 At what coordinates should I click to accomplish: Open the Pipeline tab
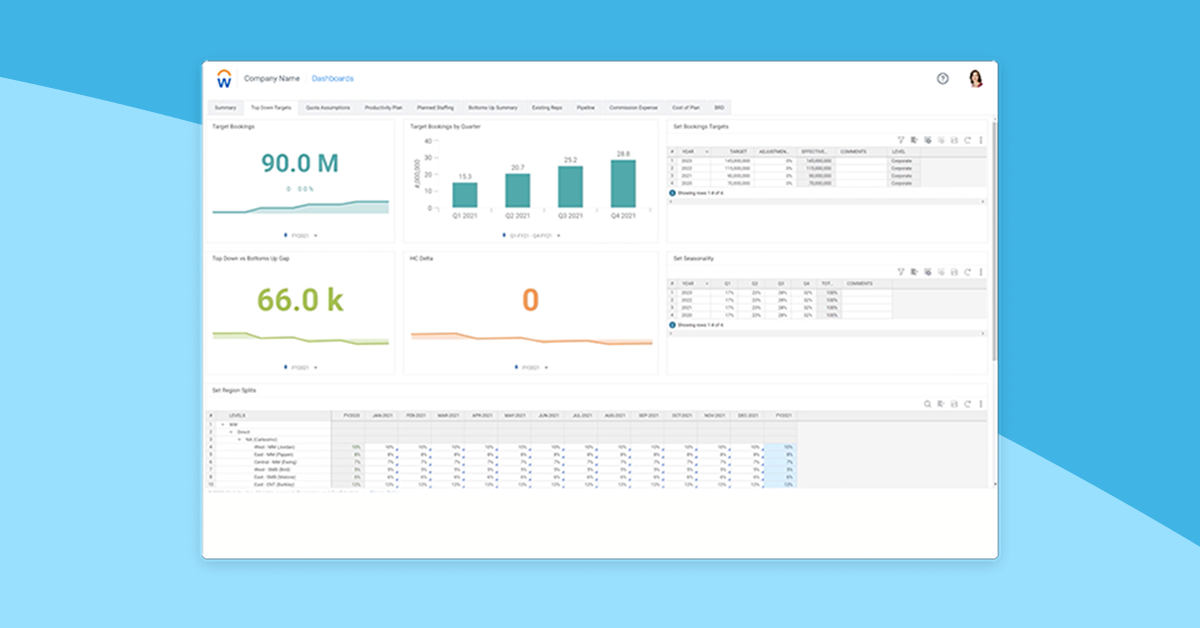(586, 107)
